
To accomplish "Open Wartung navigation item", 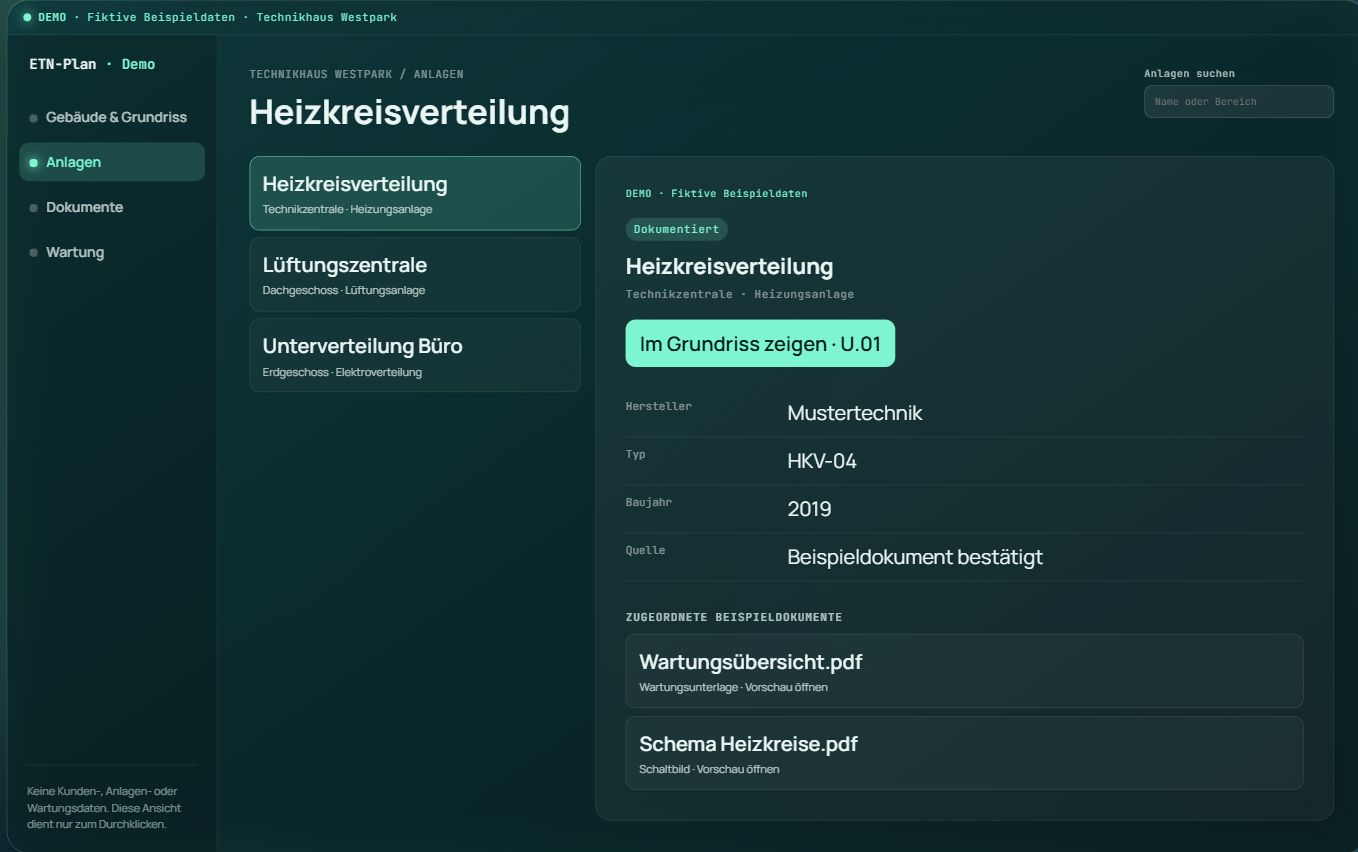I will point(112,252).
